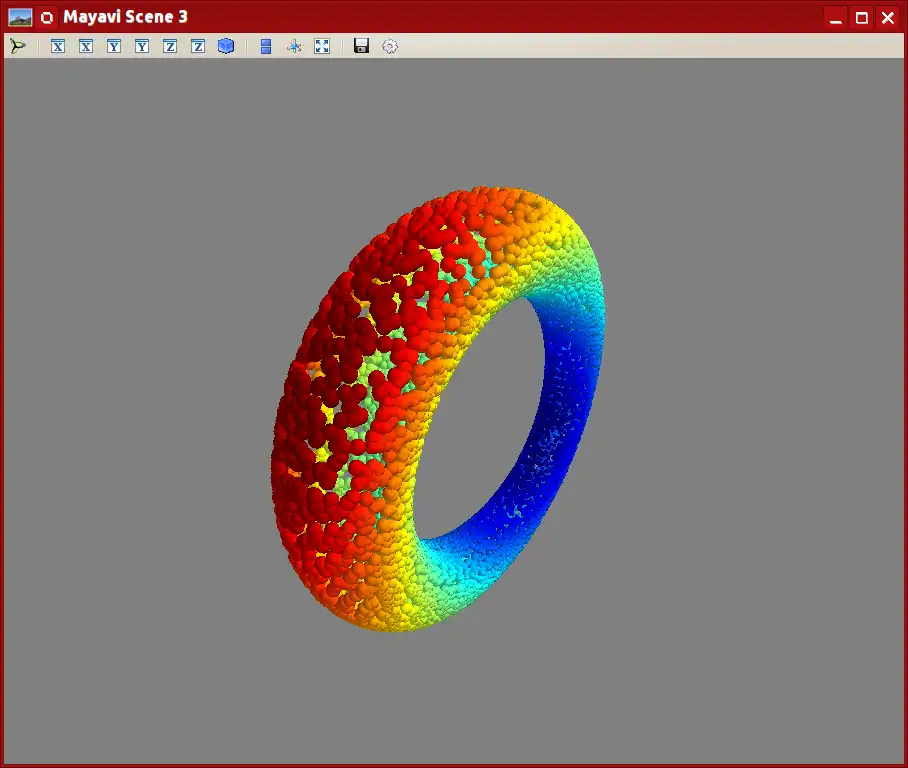
Task: Set view along the negative X axis
Action: (x=86, y=46)
